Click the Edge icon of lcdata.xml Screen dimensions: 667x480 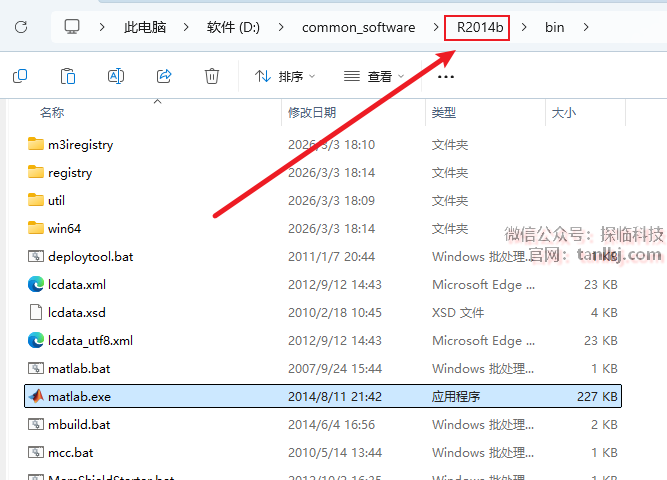tap(36, 284)
